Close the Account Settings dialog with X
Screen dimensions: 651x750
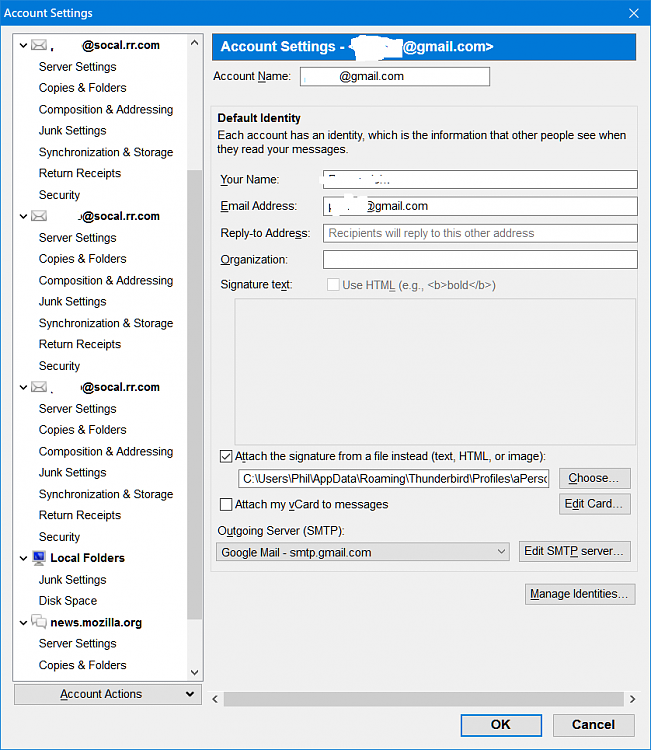(634, 13)
